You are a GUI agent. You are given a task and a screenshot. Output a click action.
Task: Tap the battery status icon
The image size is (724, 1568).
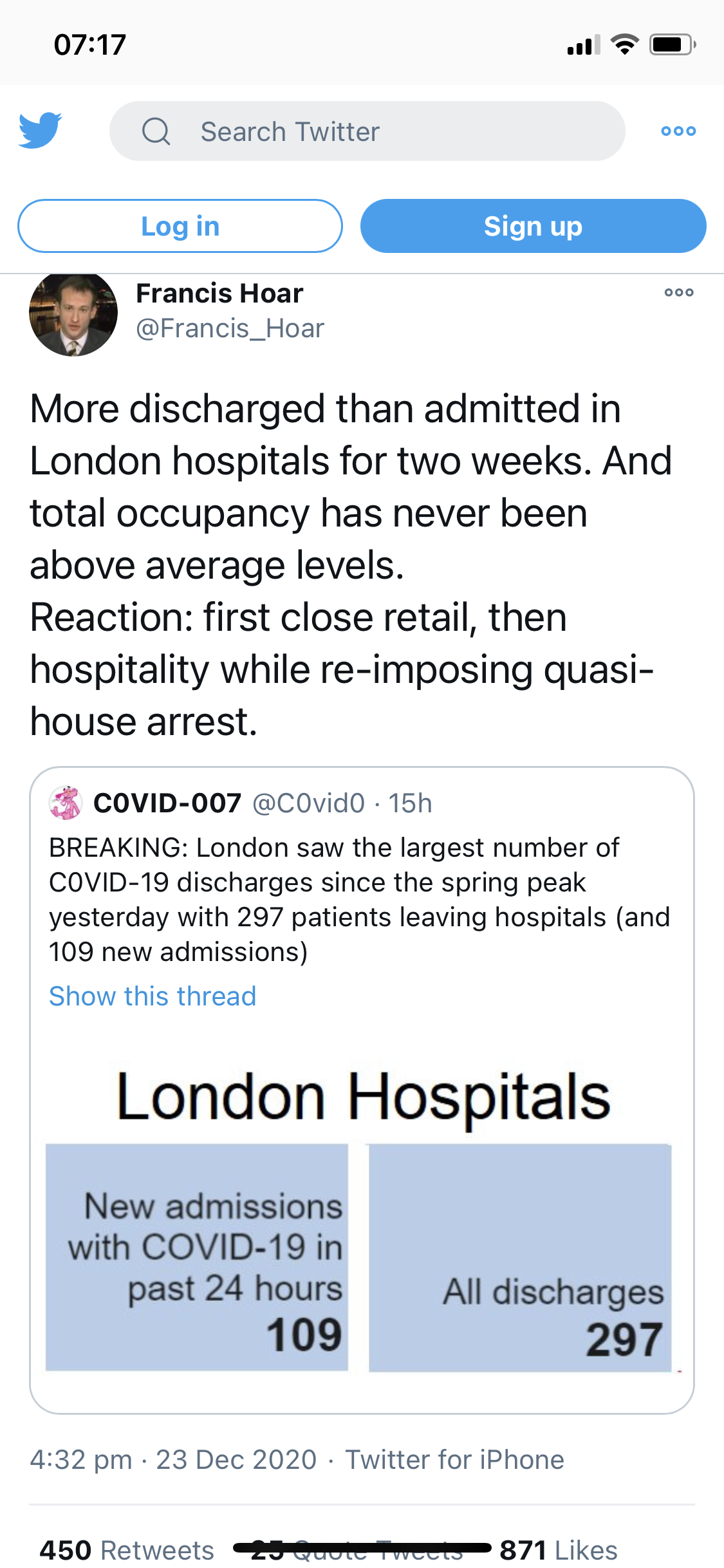click(672, 44)
